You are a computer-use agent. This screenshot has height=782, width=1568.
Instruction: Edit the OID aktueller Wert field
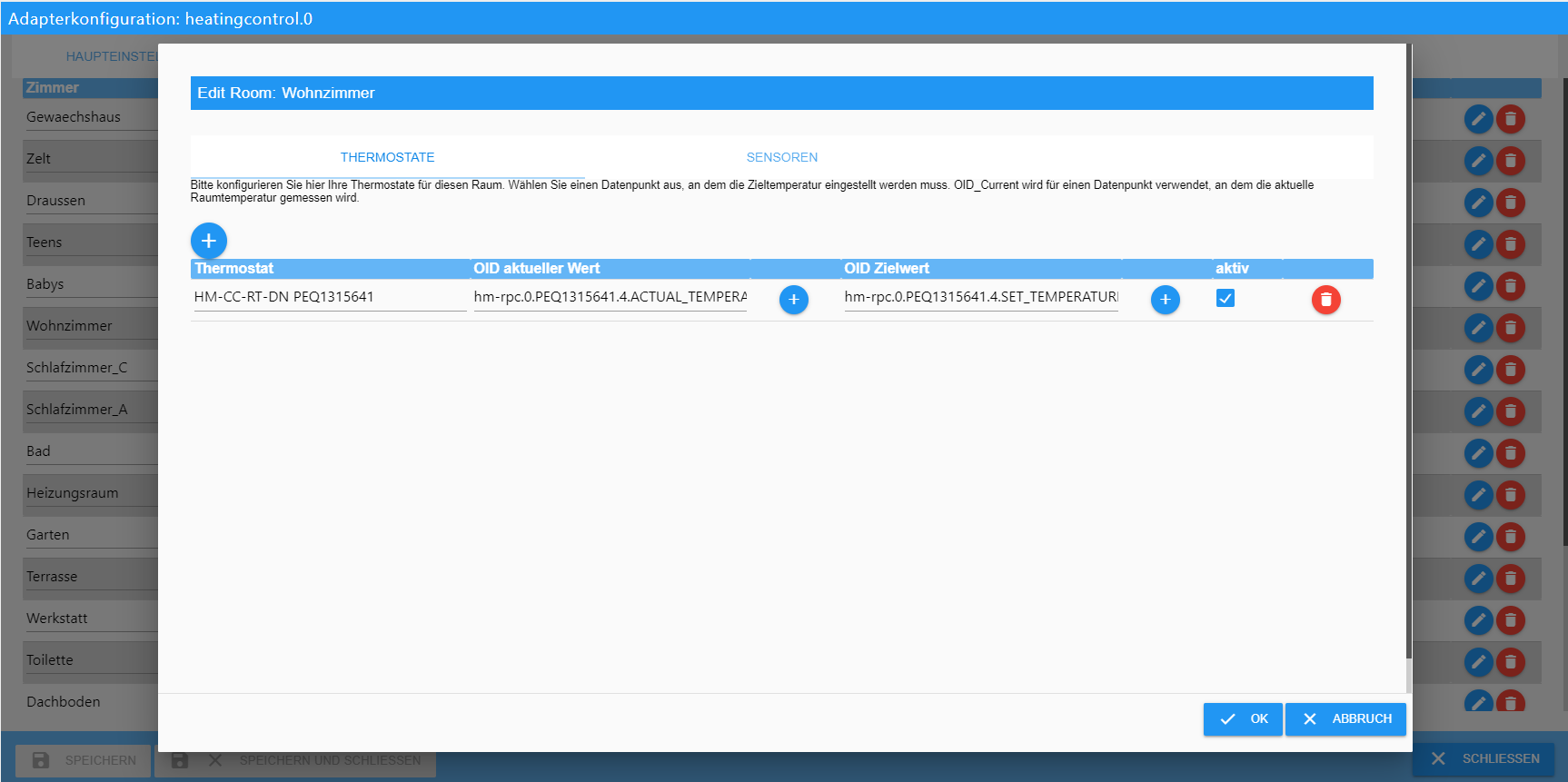point(610,297)
